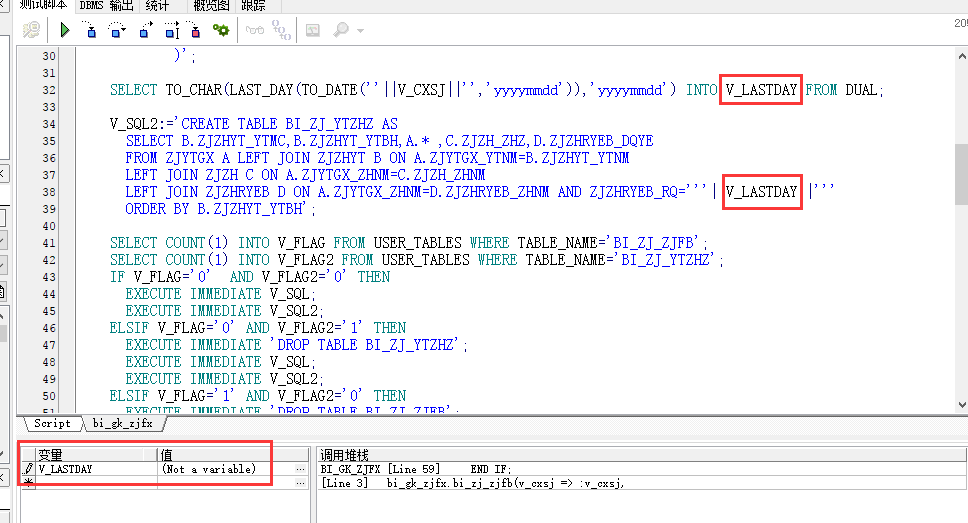Click the (Not a variable) value cell
968x523 pixels.
coord(226,469)
